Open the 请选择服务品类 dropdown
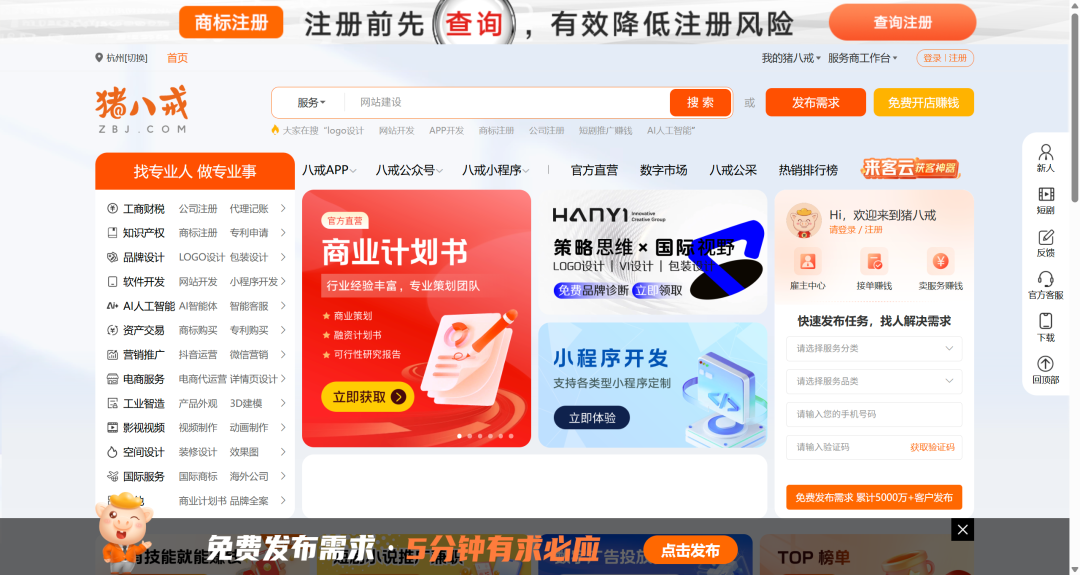This screenshot has height=575, width=1080. coord(874,381)
